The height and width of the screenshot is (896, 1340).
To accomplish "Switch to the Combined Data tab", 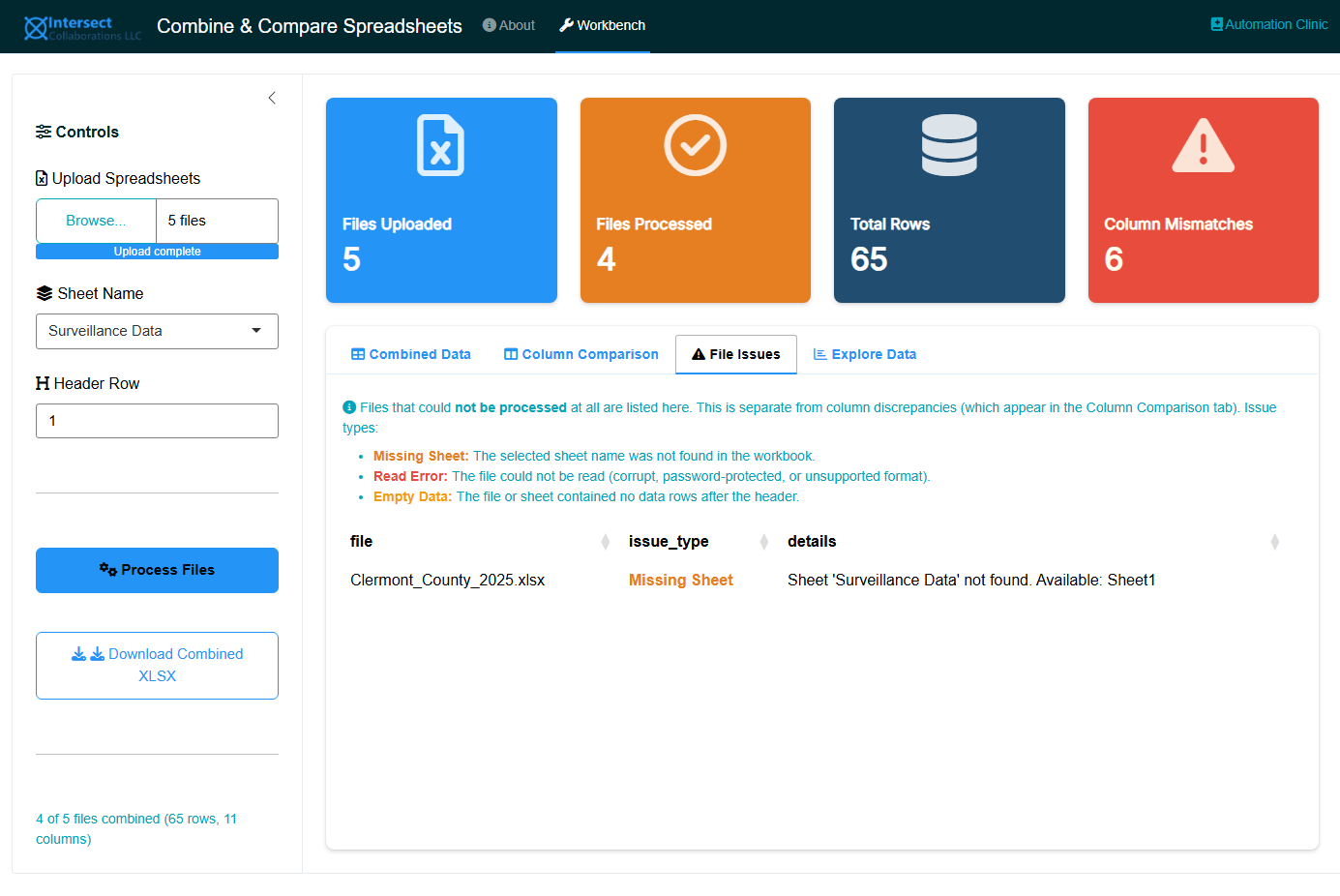I will [411, 354].
